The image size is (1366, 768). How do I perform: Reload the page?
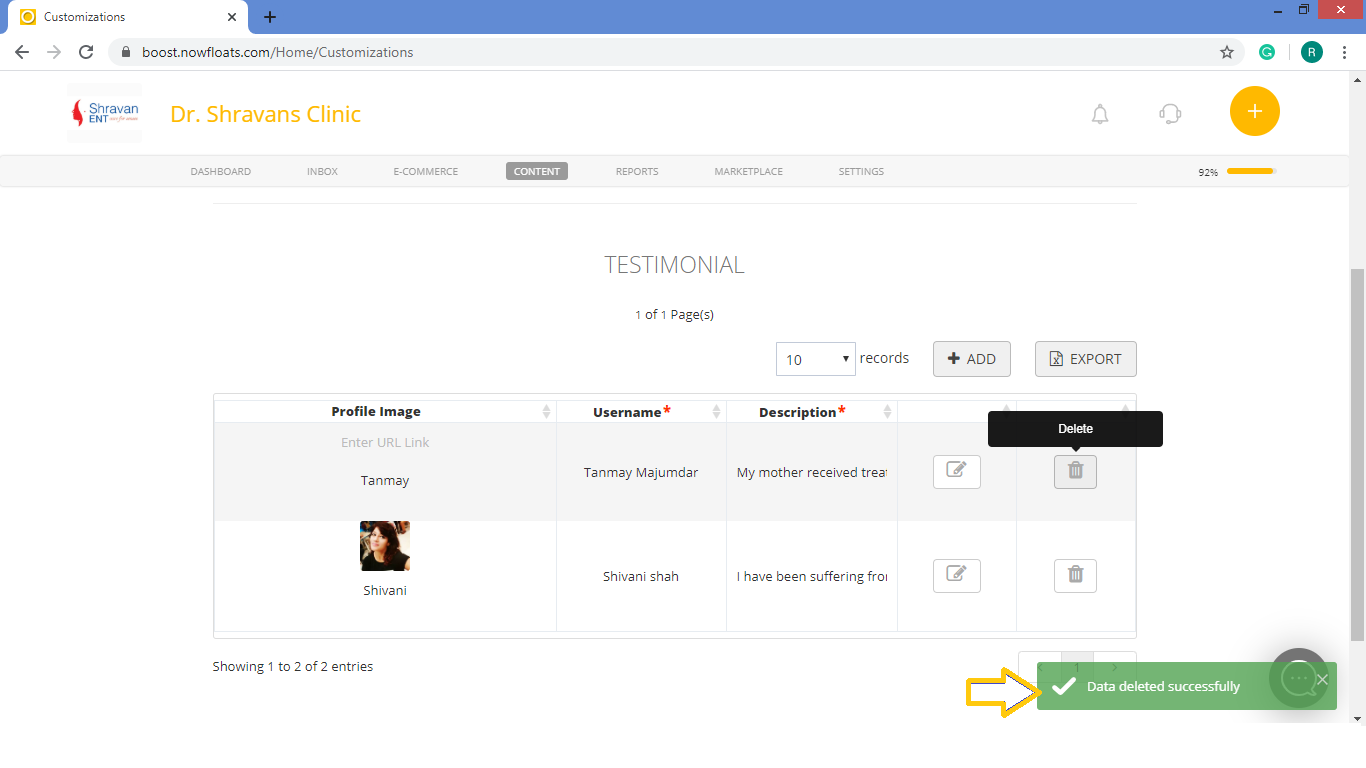86,52
